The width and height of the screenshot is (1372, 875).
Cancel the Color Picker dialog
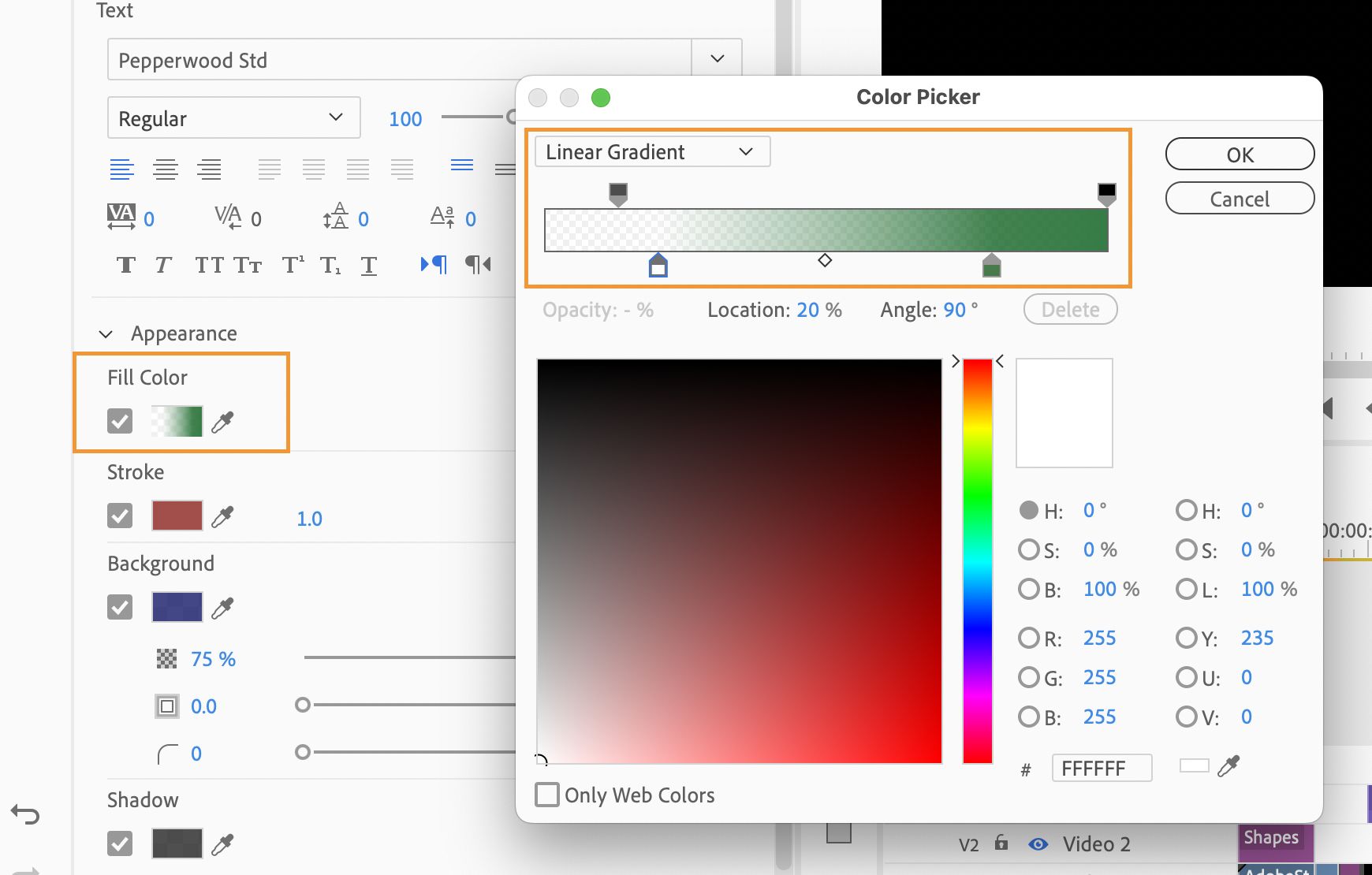1239,199
